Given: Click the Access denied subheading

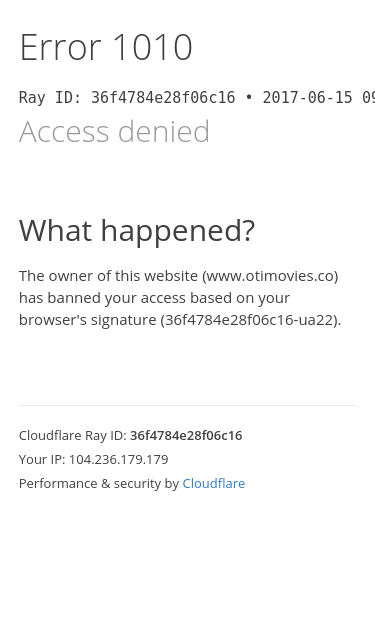Looking at the screenshot, I should coord(114,131).
